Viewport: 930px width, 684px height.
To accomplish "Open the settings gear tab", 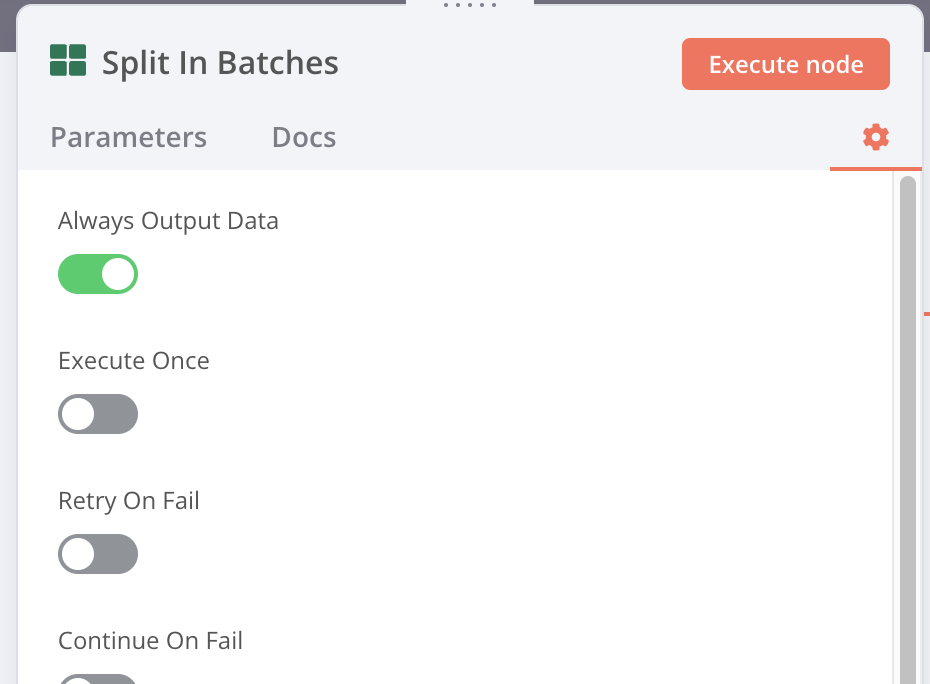I will click(875, 137).
